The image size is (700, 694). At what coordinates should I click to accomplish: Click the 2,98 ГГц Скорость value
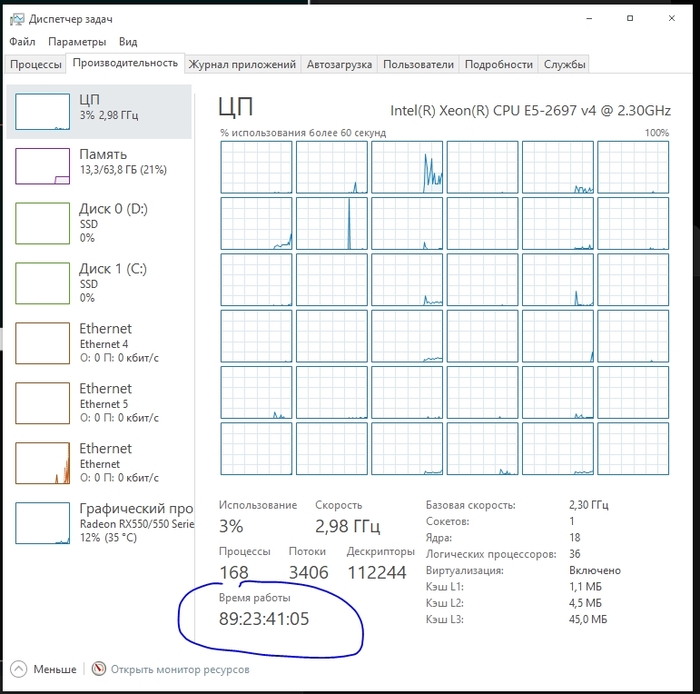click(347, 526)
